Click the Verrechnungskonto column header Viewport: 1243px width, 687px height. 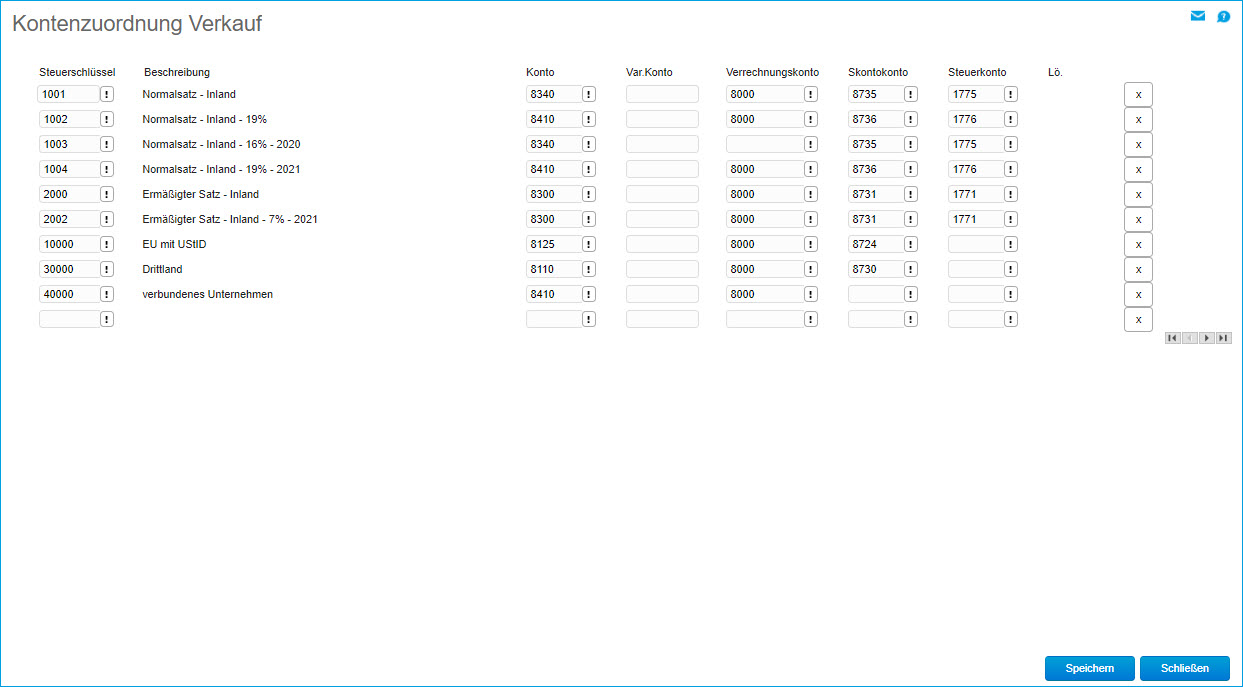click(x=772, y=72)
